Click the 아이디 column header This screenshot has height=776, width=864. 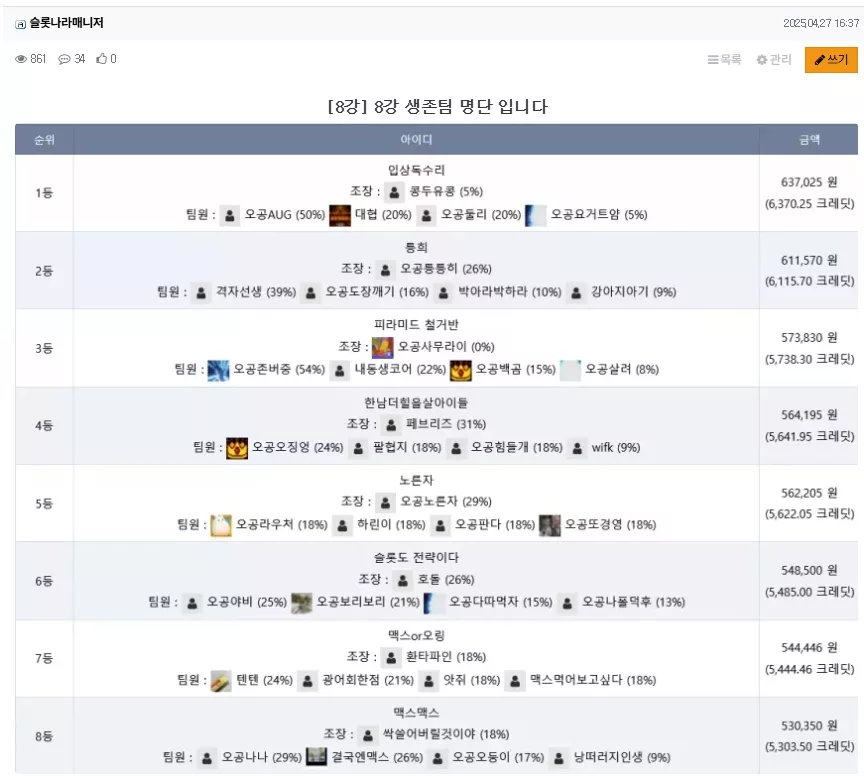tap(416, 139)
